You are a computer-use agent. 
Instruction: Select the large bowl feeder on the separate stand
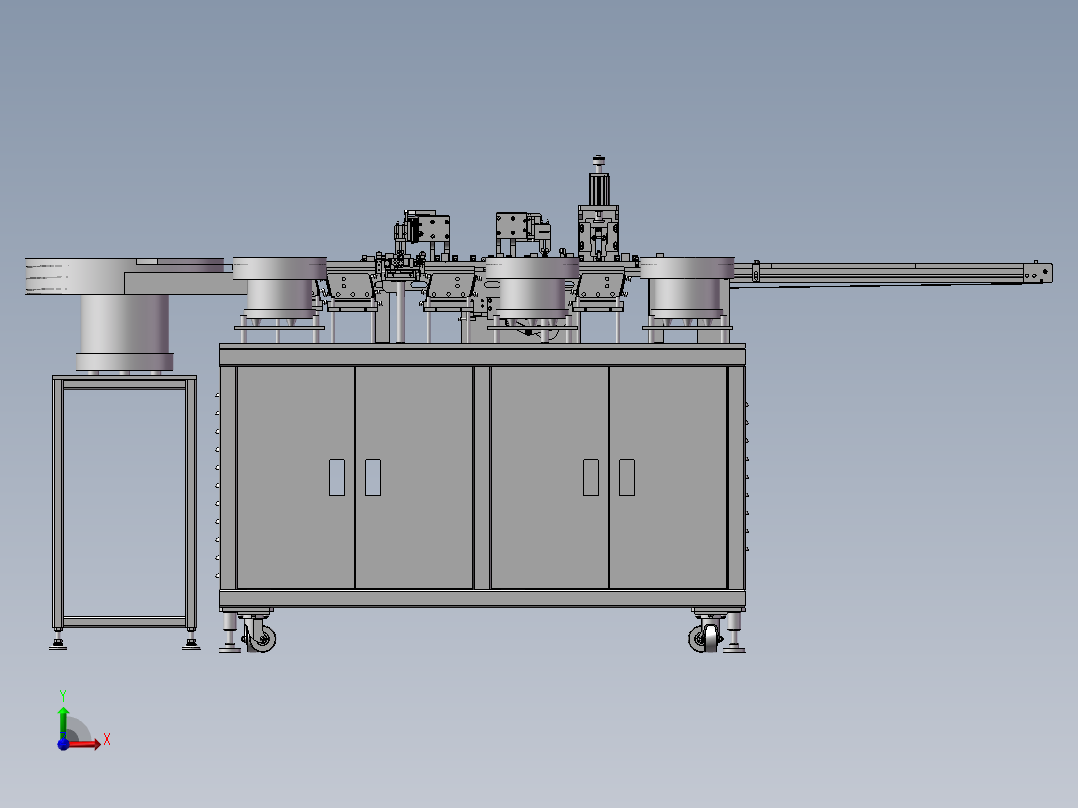[124, 313]
